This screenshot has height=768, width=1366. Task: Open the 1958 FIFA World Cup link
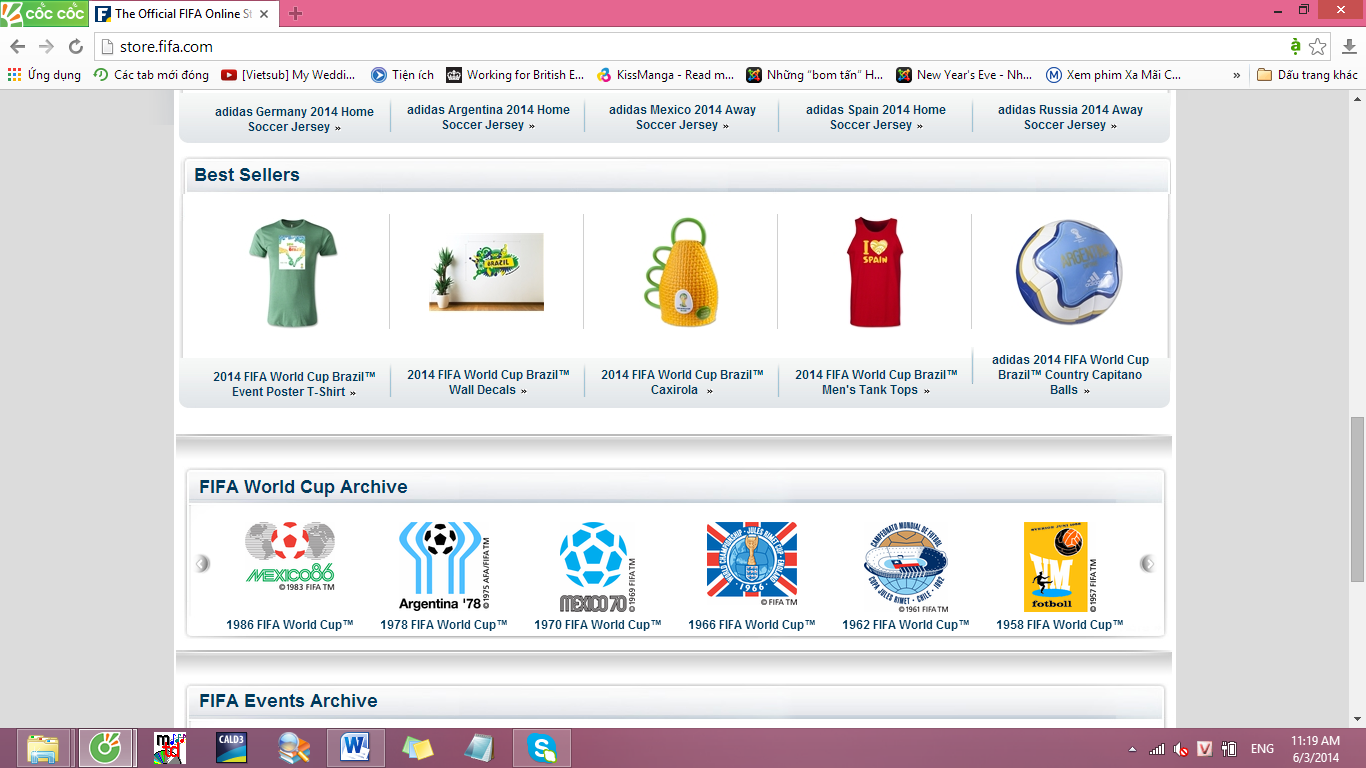click(1060, 625)
